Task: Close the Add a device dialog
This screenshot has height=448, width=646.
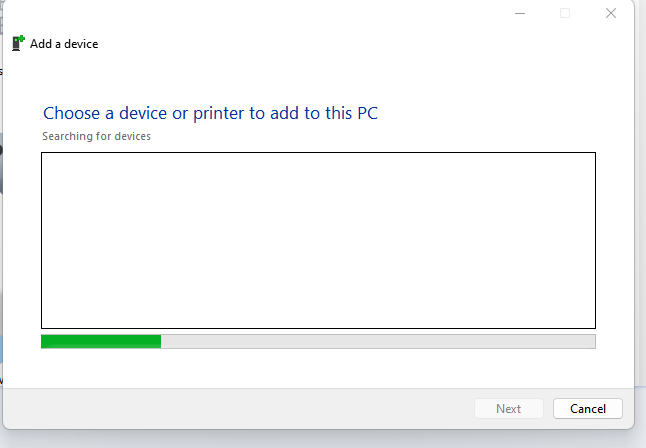Action: click(x=611, y=13)
